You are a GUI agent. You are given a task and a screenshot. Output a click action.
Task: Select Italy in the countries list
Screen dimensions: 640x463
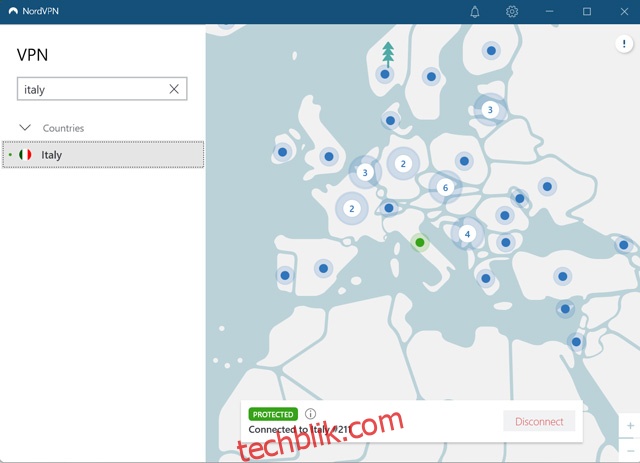coord(103,155)
